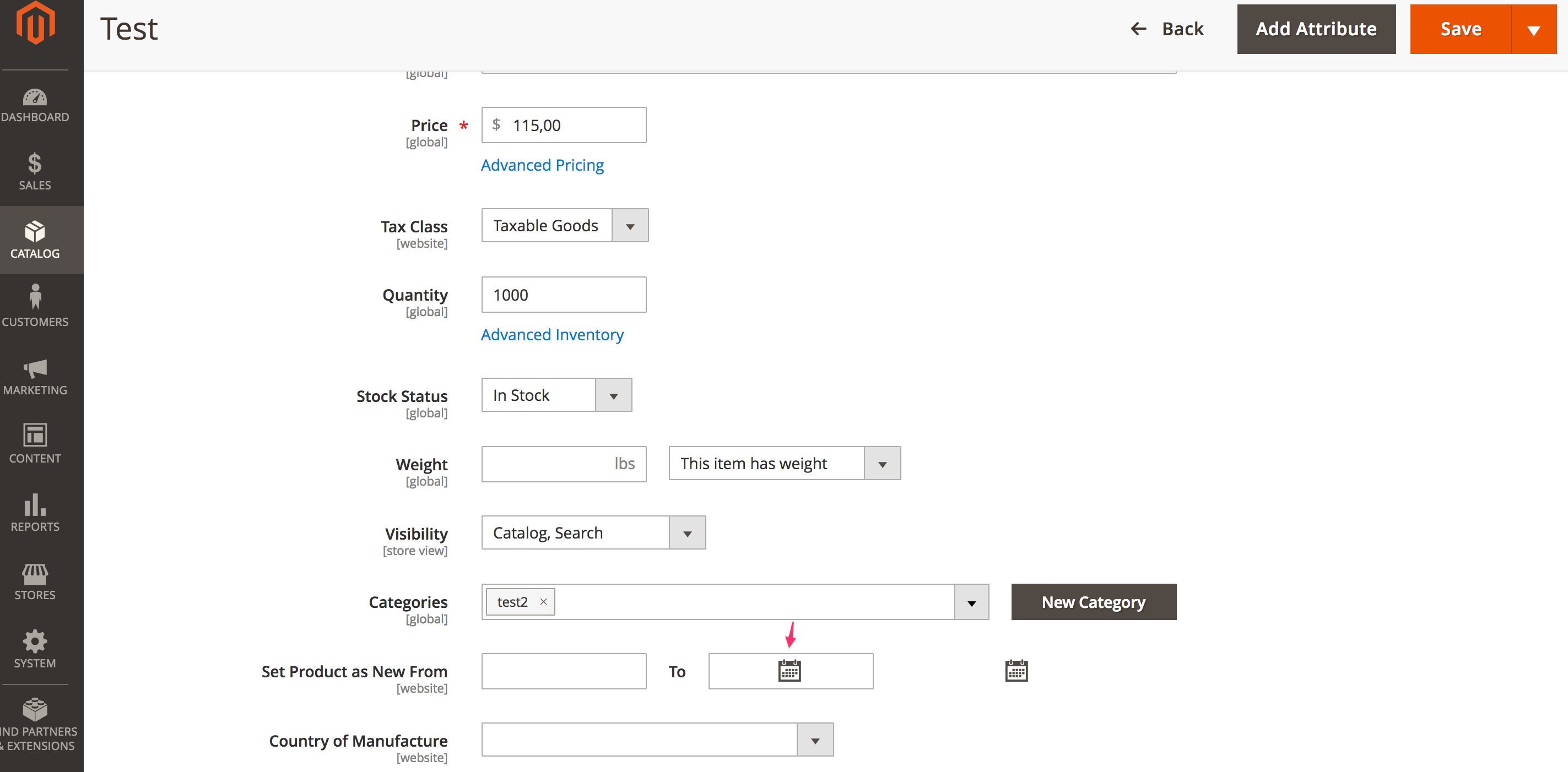Open the Save button dropdown arrow
Image resolution: width=1568 pixels, height=772 pixels.
click(x=1534, y=29)
